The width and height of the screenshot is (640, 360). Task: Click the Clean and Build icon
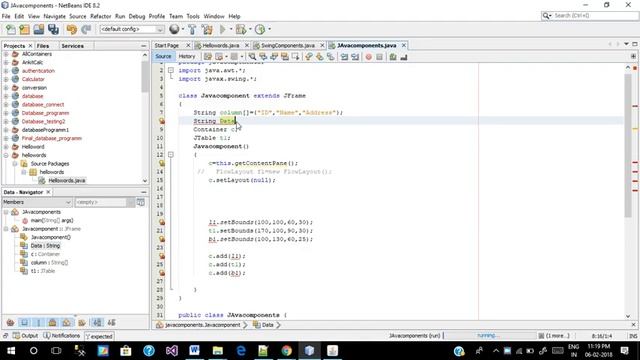207,29
